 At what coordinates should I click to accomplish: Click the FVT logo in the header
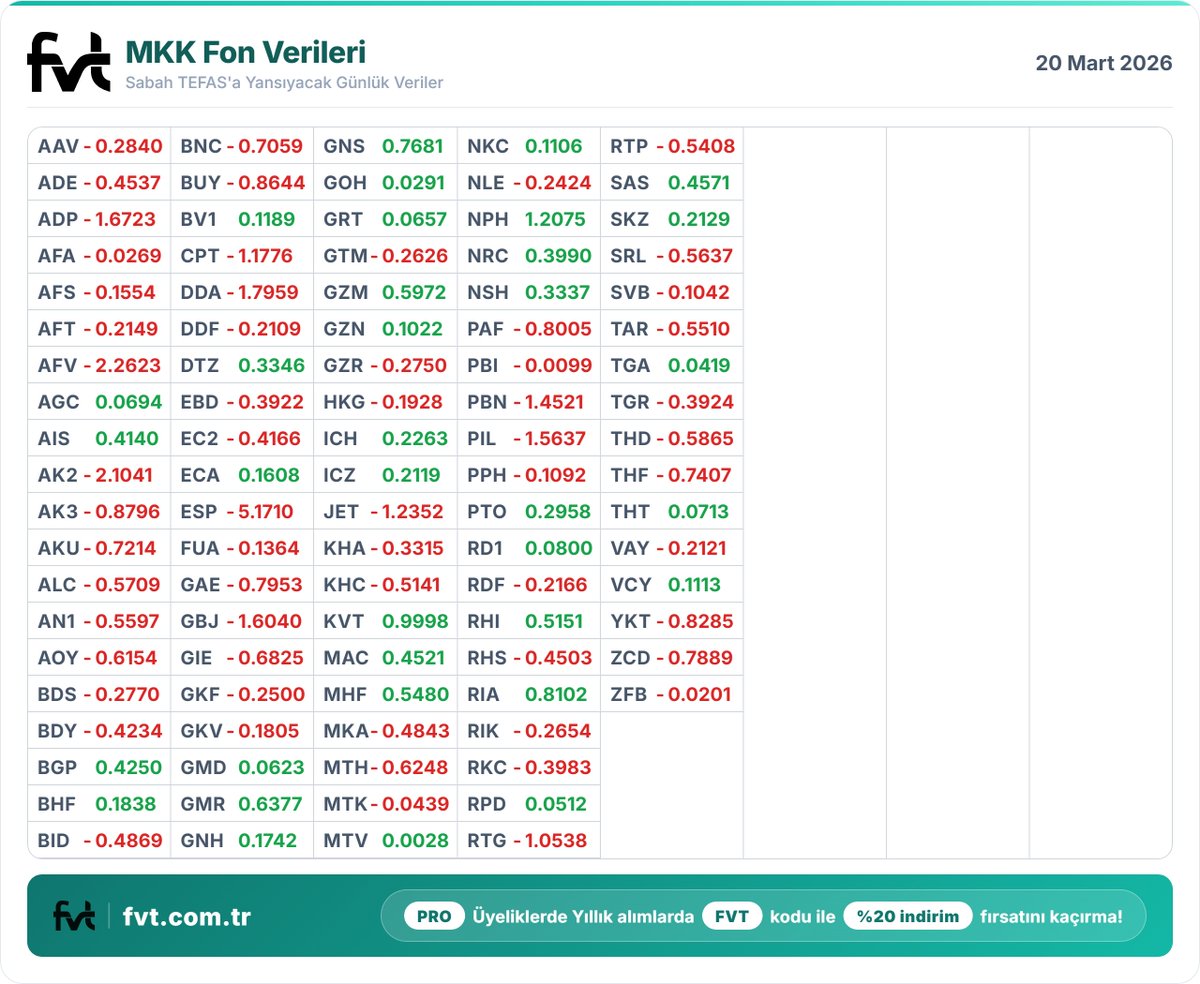68,62
